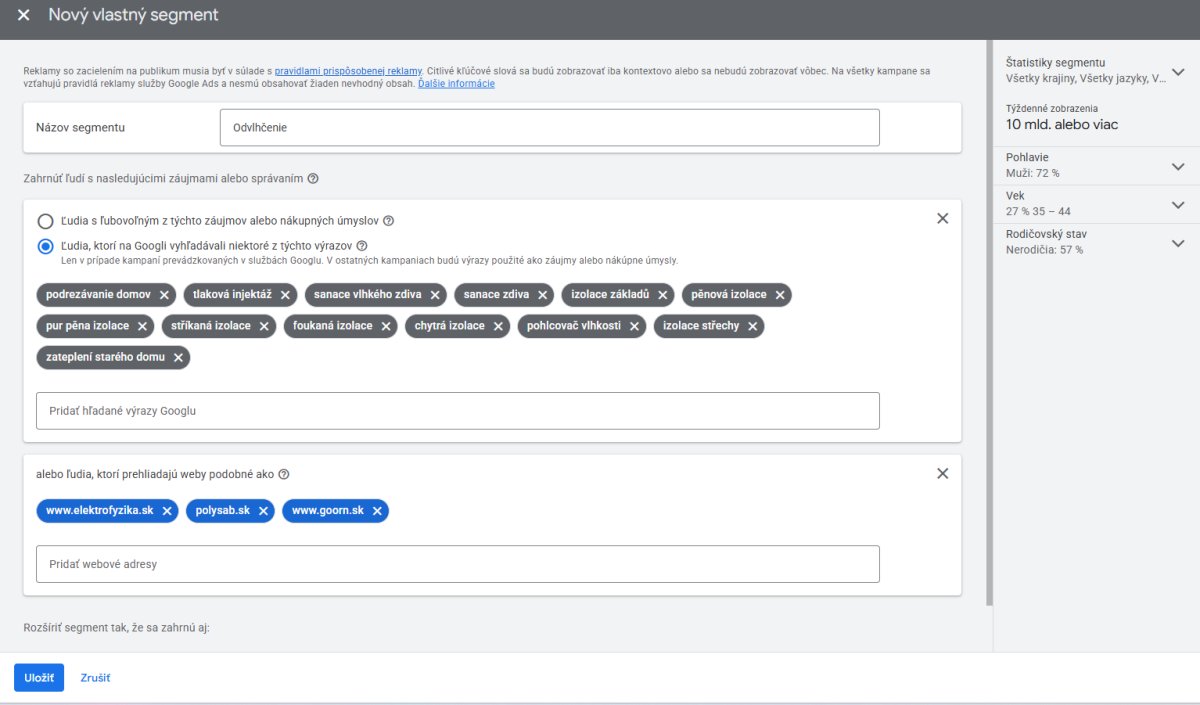Open help icon next to 'Zahrnúť ľudí' heading
Viewport: 1200px width, 705px height.
[x=313, y=179]
